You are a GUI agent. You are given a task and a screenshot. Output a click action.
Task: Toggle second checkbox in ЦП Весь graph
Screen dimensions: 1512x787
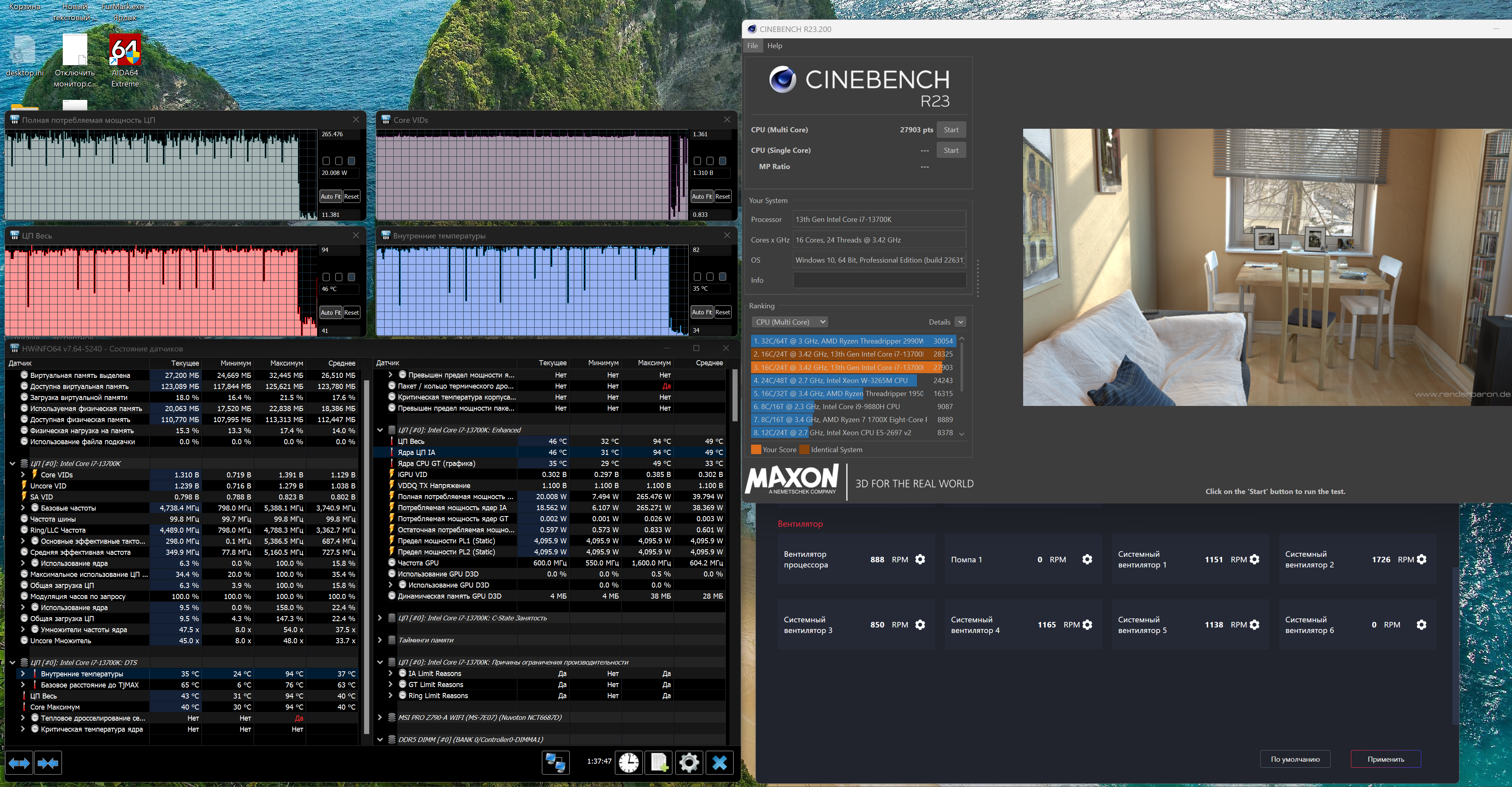pos(339,277)
